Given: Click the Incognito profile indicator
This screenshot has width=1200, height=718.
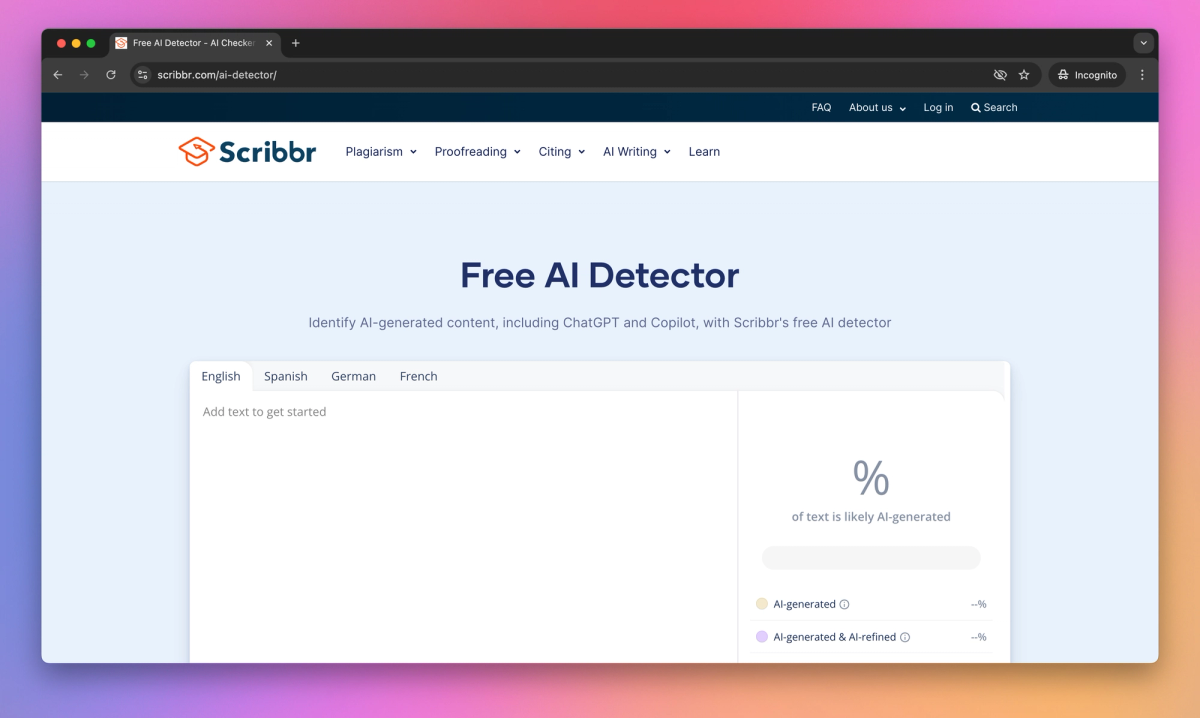Looking at the screenshot, I should point(1088,75).
